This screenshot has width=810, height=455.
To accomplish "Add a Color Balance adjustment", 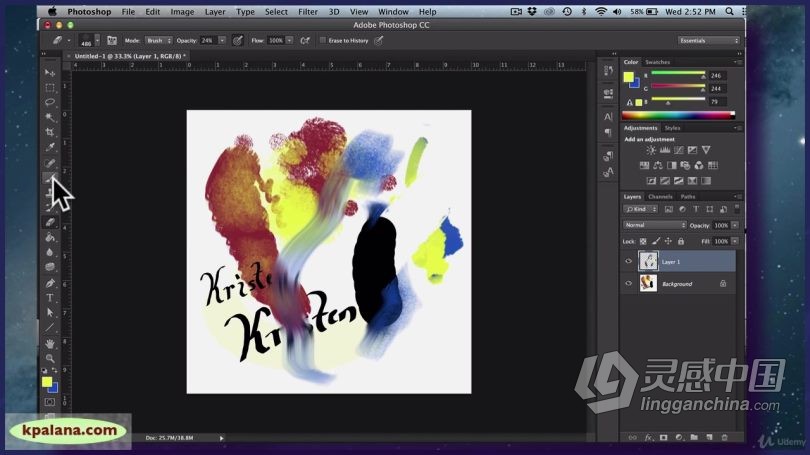I will 658,165.
